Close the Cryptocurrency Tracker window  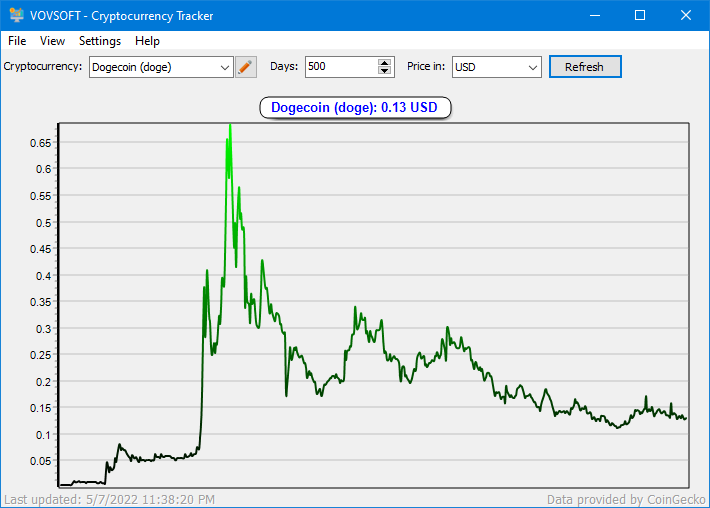click(x=686, y=15)
